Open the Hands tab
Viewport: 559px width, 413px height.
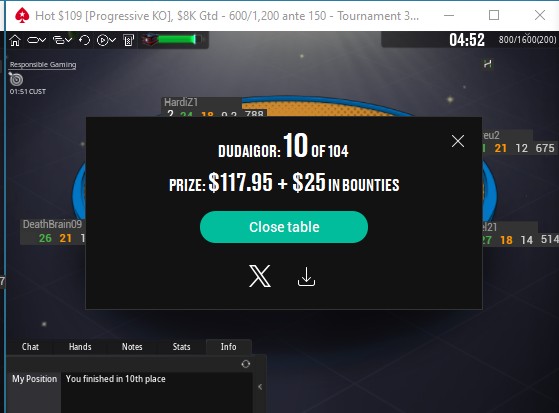click(80, 347)
